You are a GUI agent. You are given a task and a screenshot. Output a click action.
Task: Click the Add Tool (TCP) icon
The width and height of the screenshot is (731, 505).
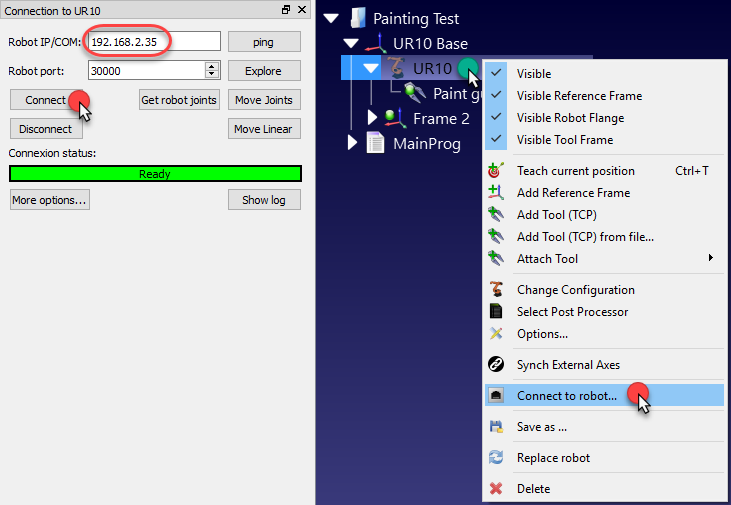(x=495, y=215)
